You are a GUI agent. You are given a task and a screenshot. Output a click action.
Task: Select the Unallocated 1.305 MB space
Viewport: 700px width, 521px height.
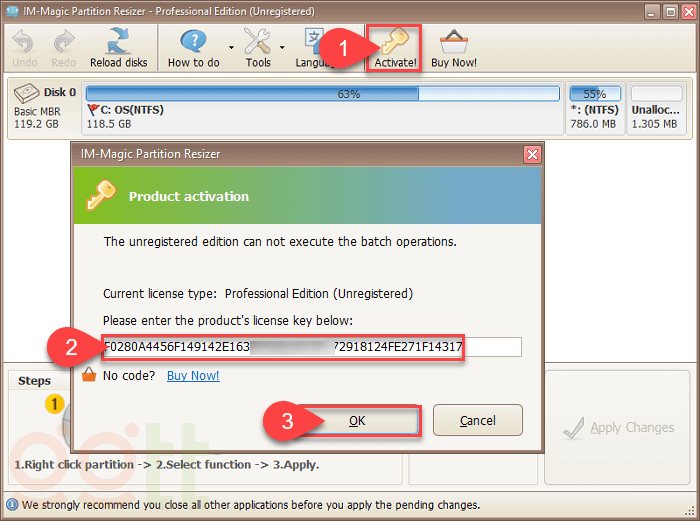pos(655,109)
